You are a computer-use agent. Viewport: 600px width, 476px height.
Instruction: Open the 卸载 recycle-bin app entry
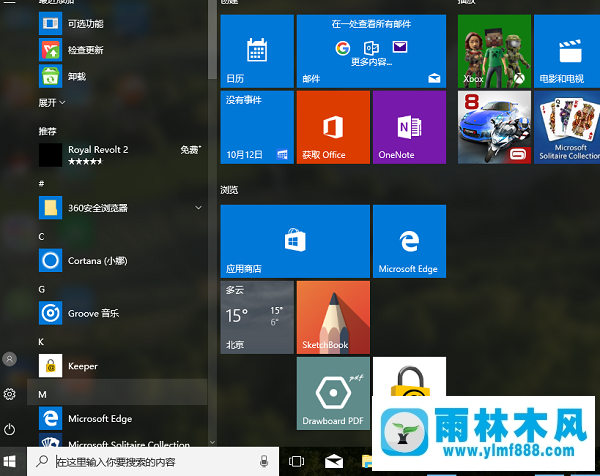coord(117,76)
